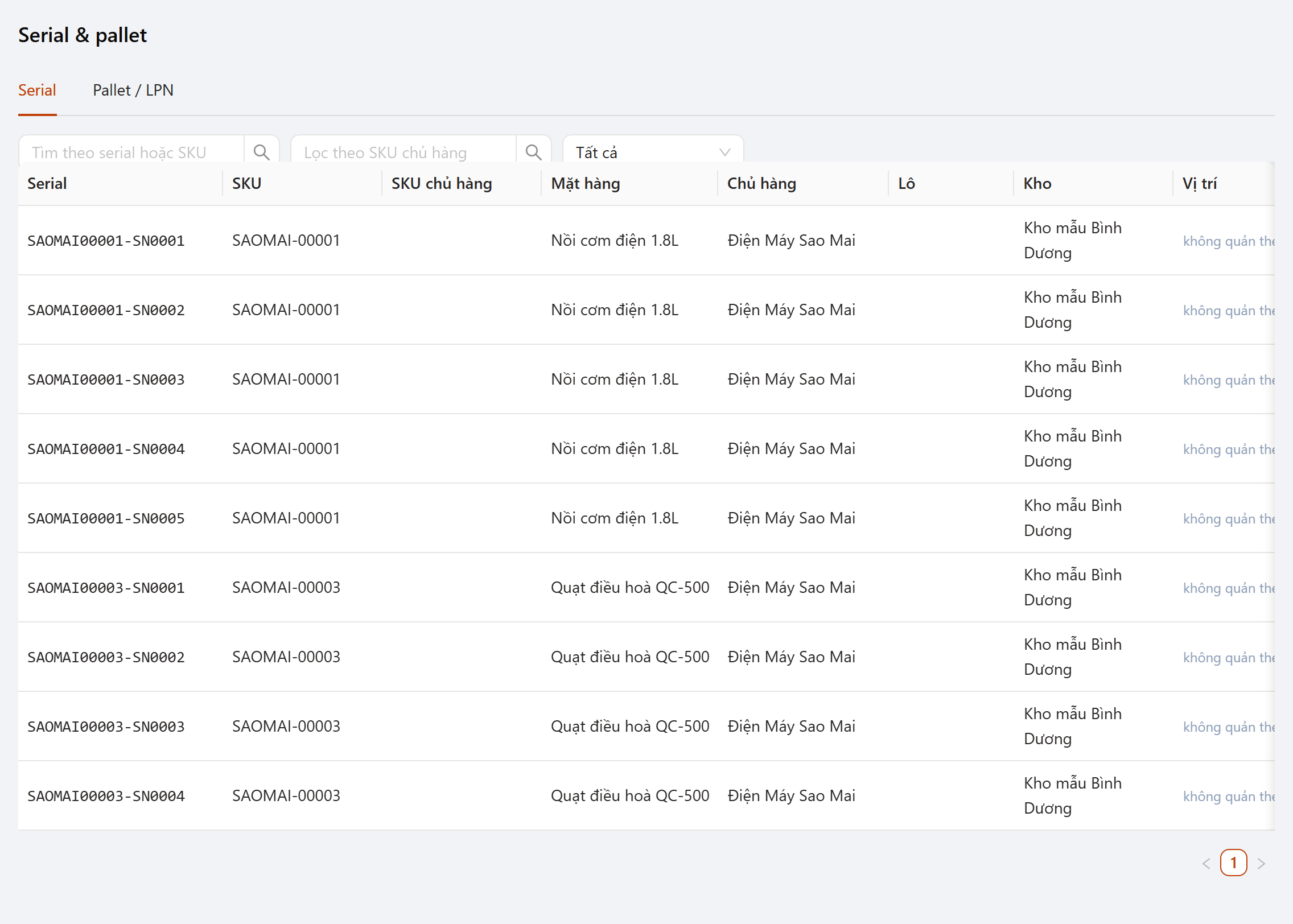The height and width of the screenshot is (924, 1293).
Task: Go to the previous page arrow
Action: (x=1206, y=863)
